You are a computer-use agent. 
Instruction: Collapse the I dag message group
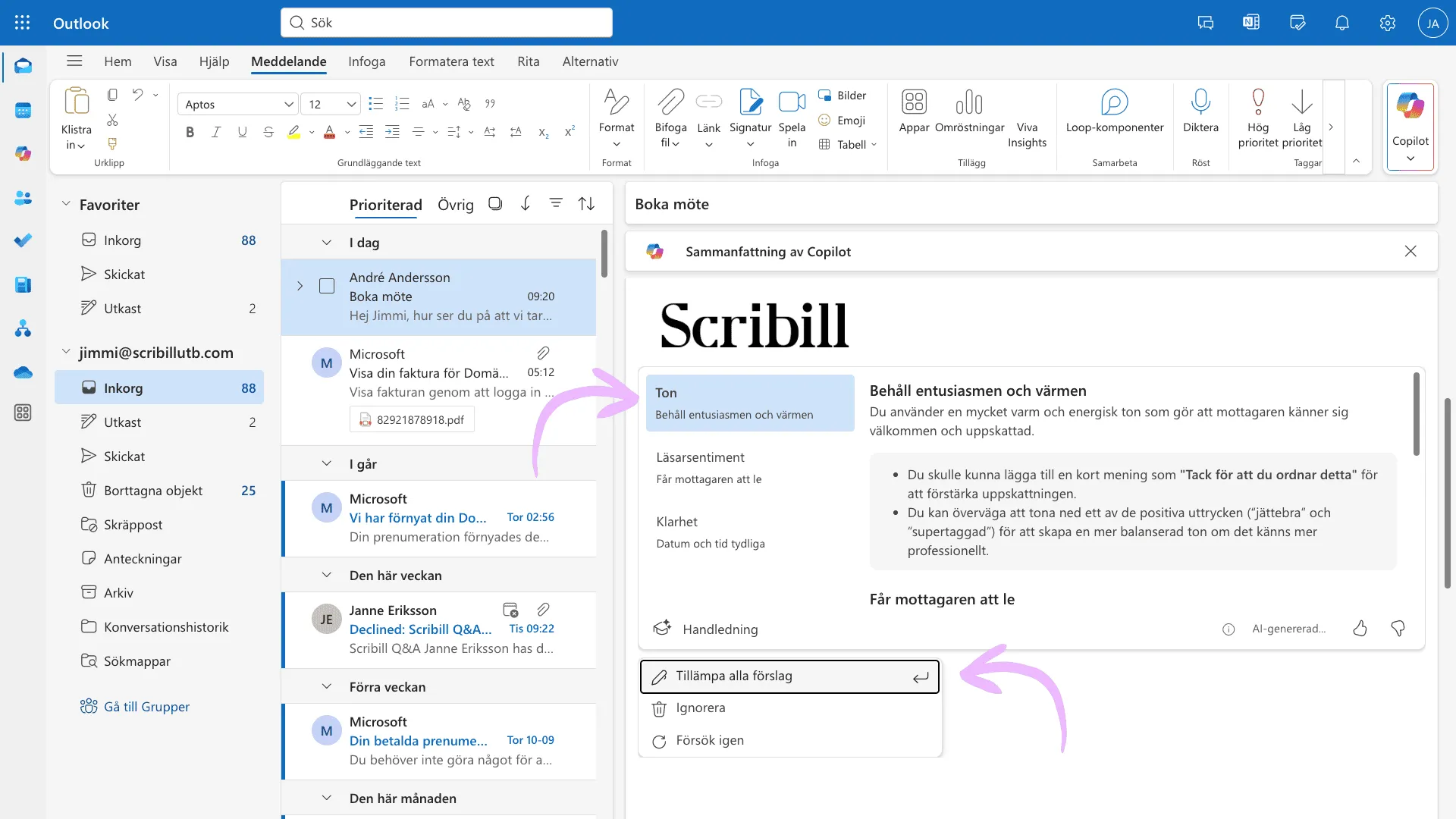coord(326,243)
